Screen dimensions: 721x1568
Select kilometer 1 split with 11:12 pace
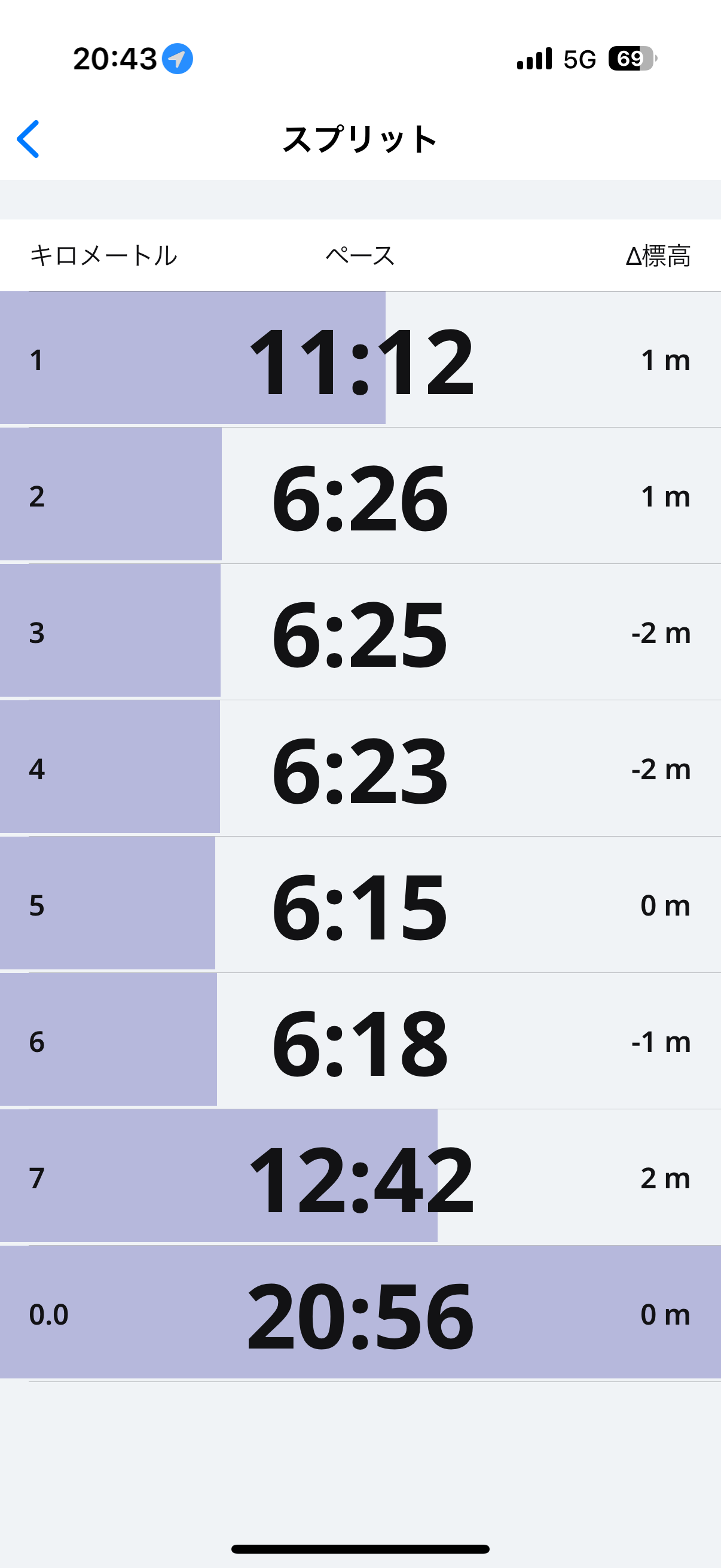click(360, 361)
